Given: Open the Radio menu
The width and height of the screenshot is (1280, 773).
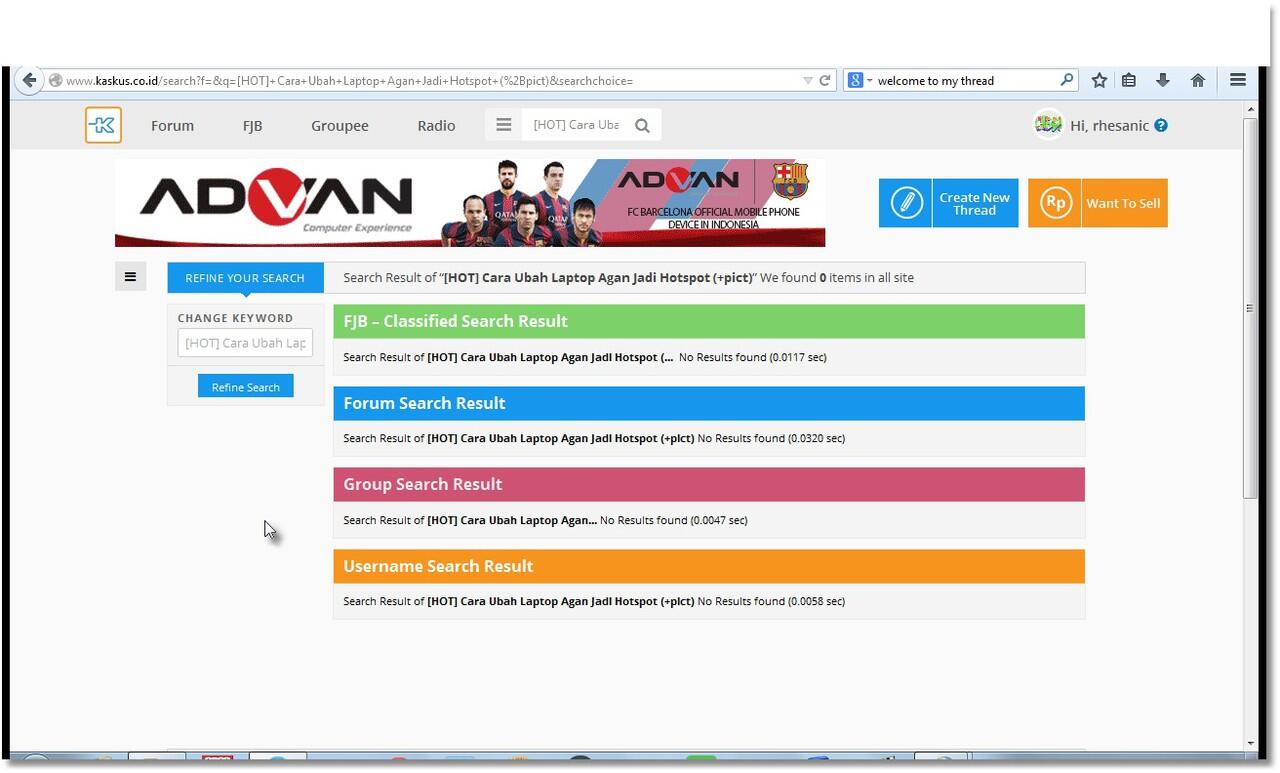Looking at the screenshot, I should click(x=436, y=125).
